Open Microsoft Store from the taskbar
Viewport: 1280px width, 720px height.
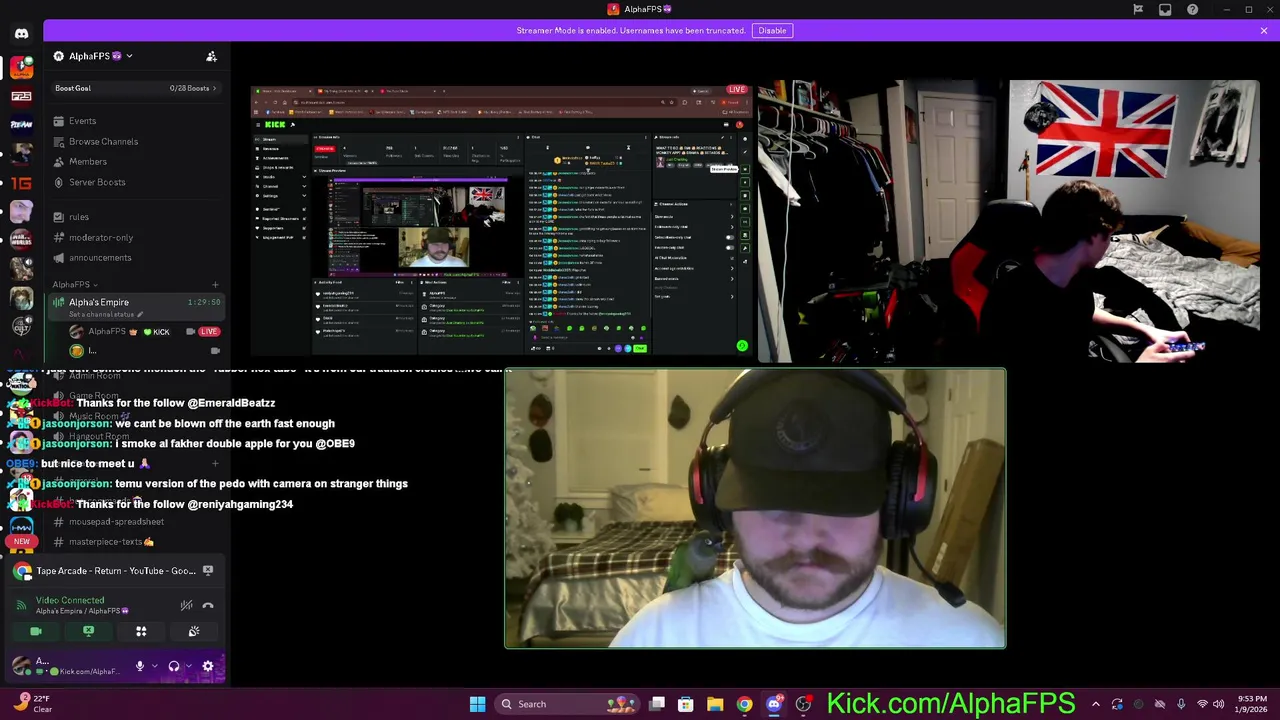[x=686, y=704]
